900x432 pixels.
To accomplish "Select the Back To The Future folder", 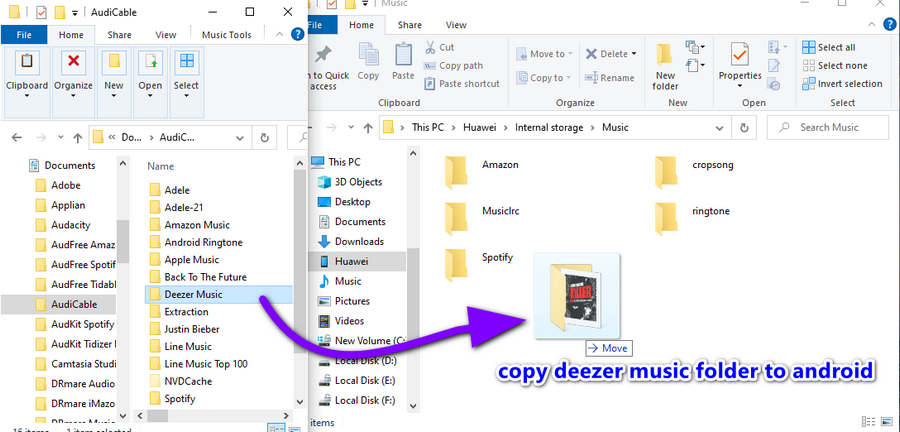I will click(x=198, y=277).
